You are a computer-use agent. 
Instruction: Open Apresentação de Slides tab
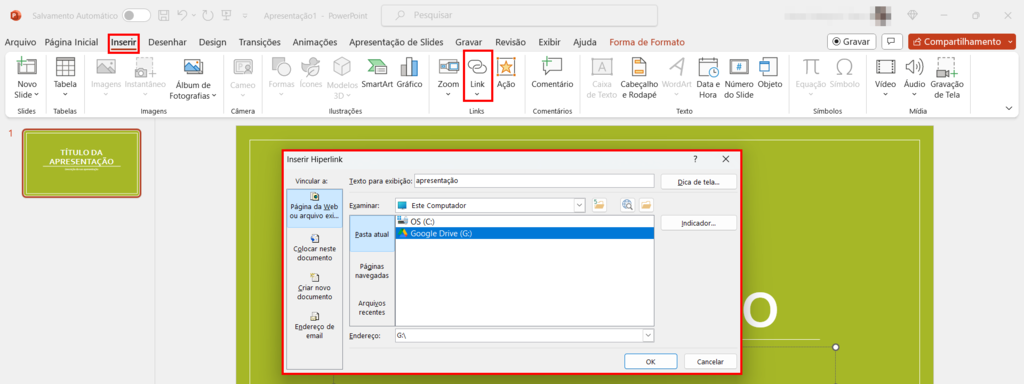(x=396, y=42)
